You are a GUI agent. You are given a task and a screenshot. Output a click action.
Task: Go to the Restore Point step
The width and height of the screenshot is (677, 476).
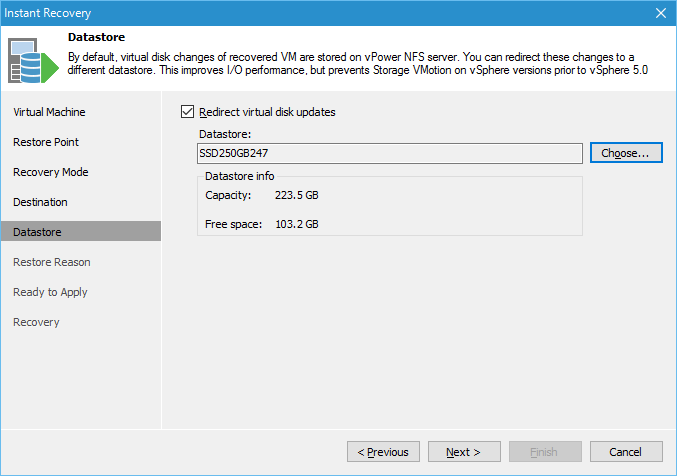(46, 142)
